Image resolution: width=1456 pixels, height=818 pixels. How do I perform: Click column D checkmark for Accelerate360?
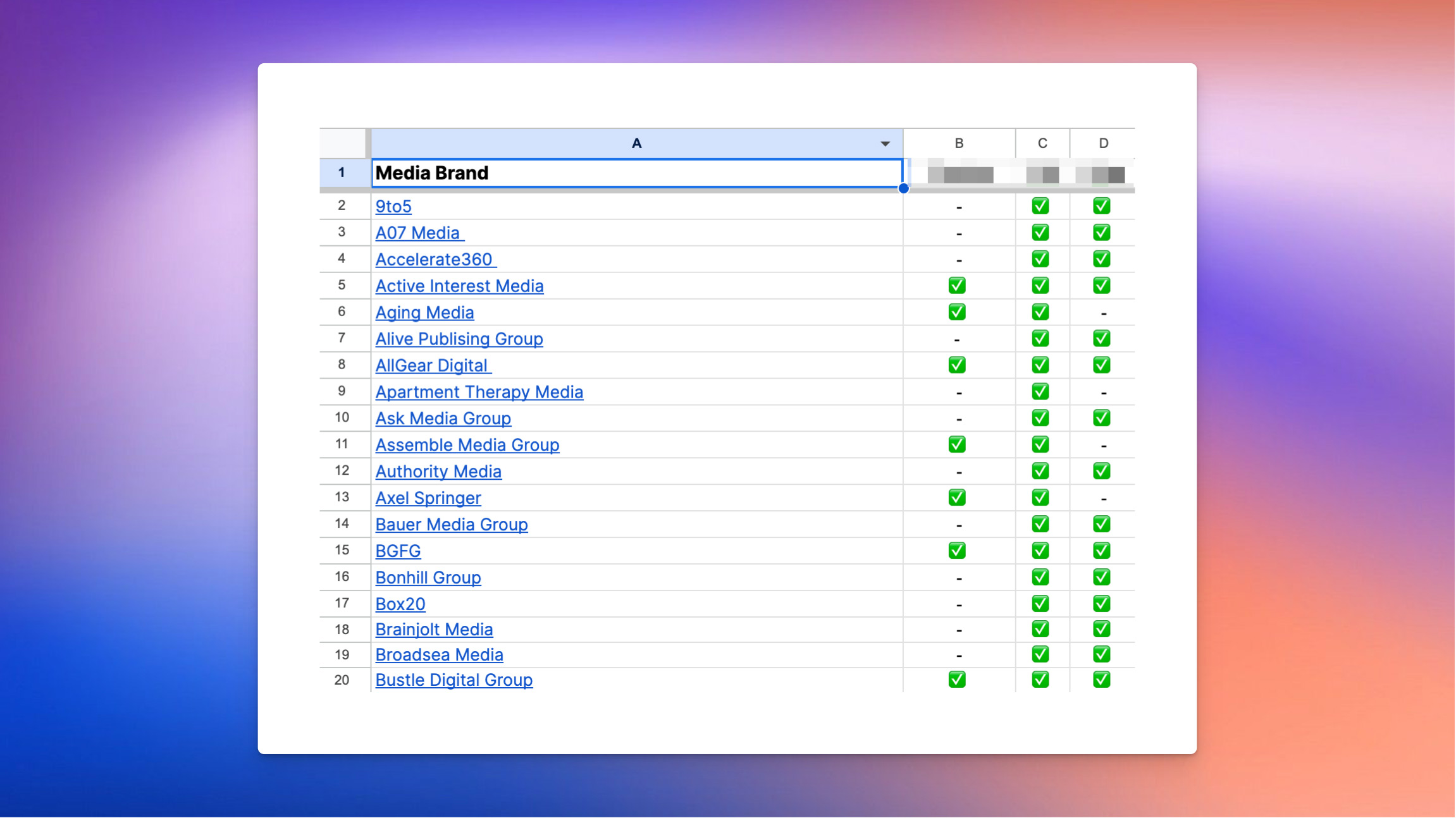1102,259
